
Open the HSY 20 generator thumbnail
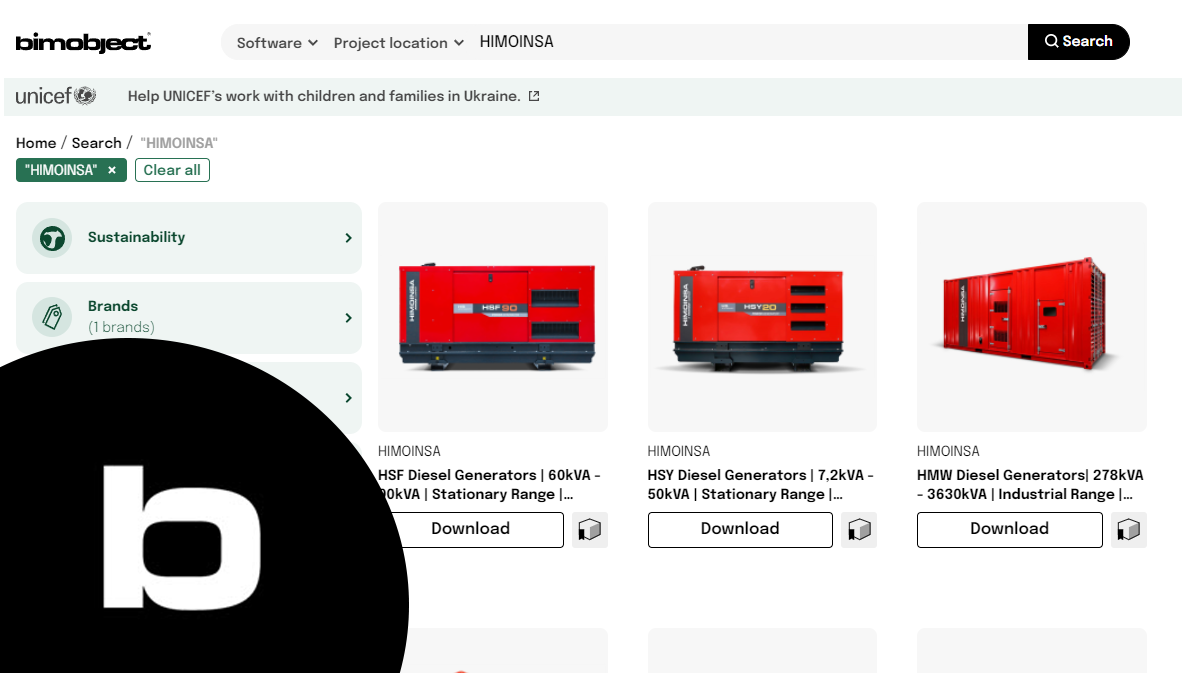pos(762,317)
